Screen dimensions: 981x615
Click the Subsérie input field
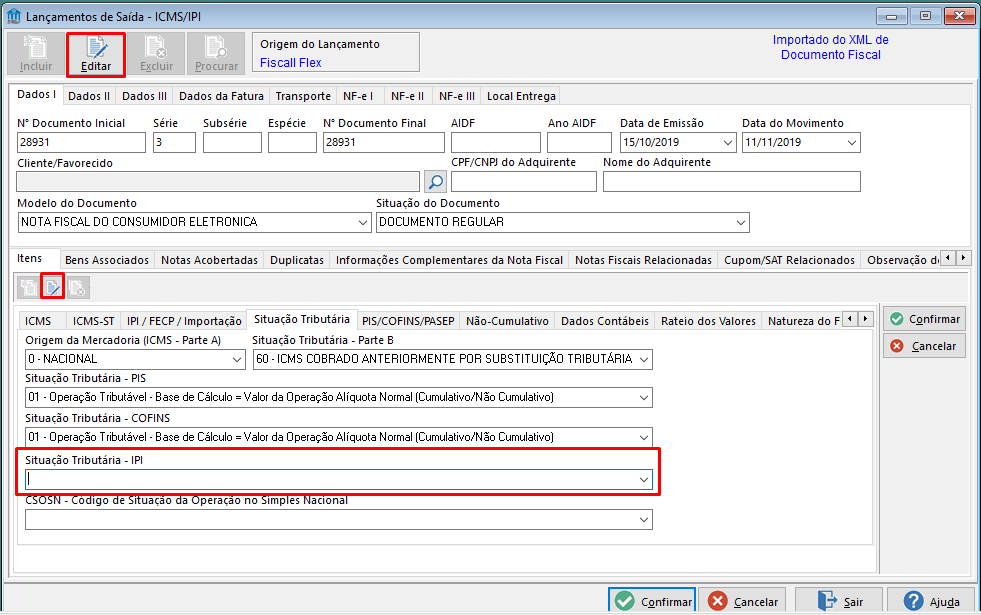click(232, 143)
